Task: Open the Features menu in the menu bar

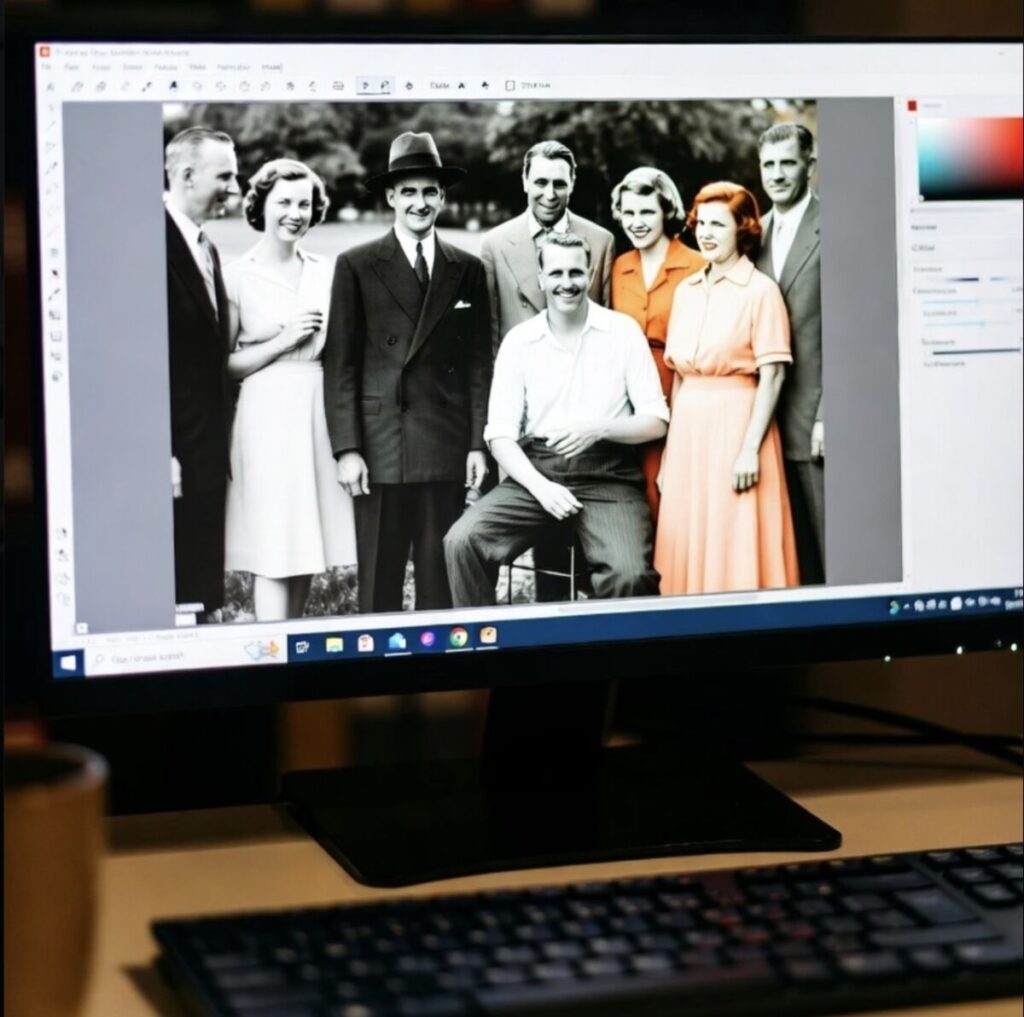Action: tap(167, 67)
